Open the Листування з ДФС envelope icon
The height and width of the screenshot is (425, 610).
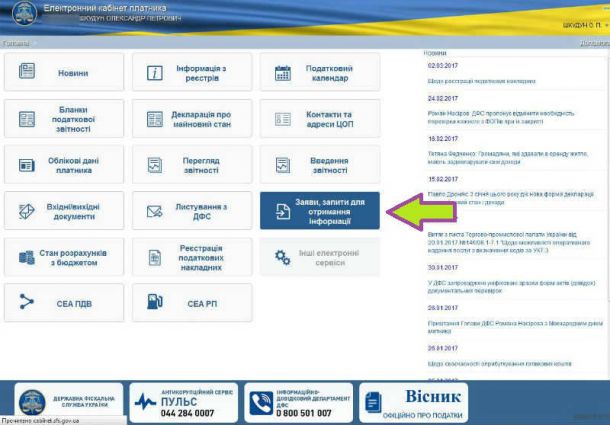(x=154, y=211)
